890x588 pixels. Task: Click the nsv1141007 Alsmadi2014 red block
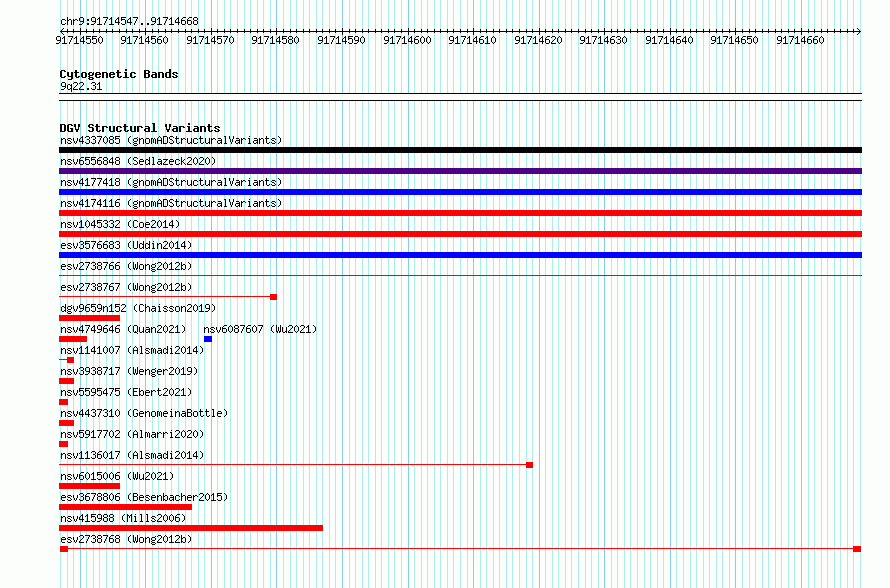coord(70,360)
